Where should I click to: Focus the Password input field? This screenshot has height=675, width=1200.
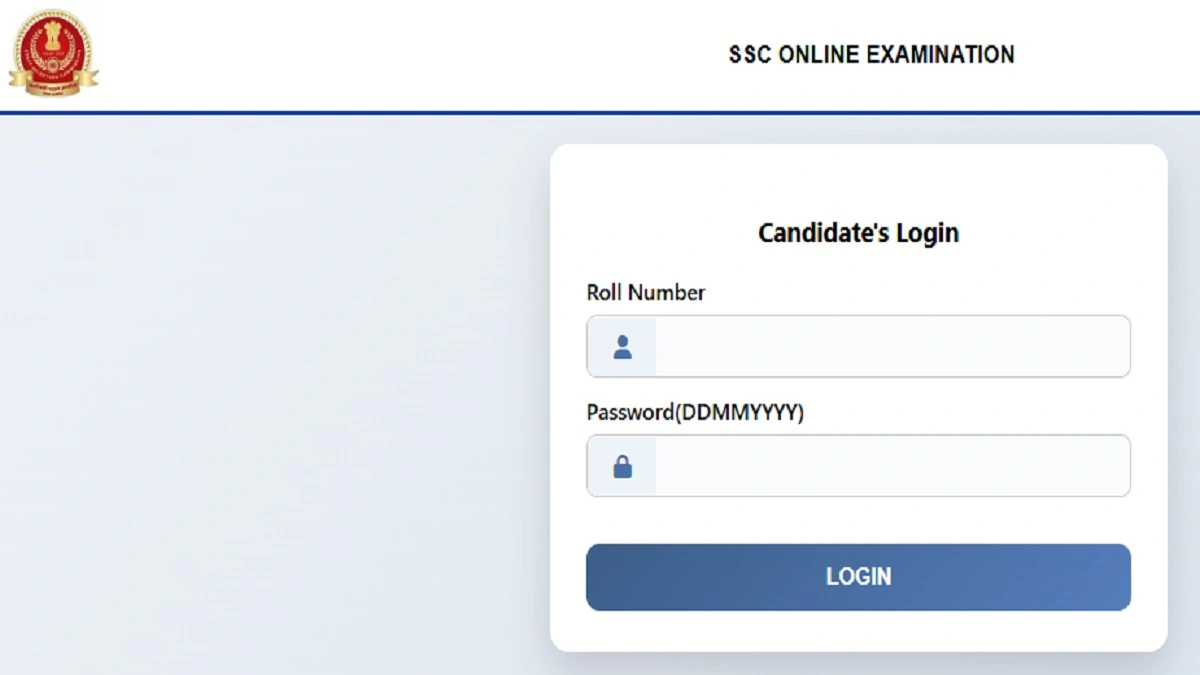[x=890, y=466]
